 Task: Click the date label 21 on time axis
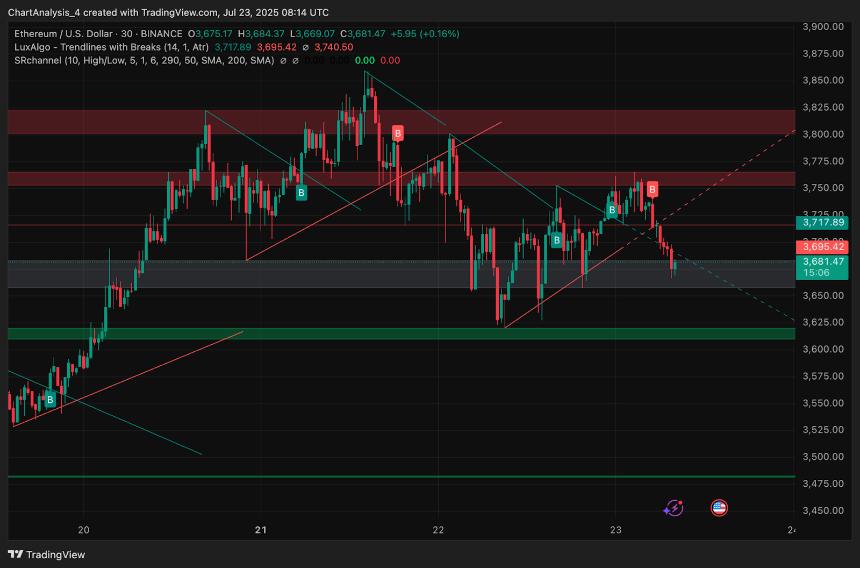[x=261, y=530]
